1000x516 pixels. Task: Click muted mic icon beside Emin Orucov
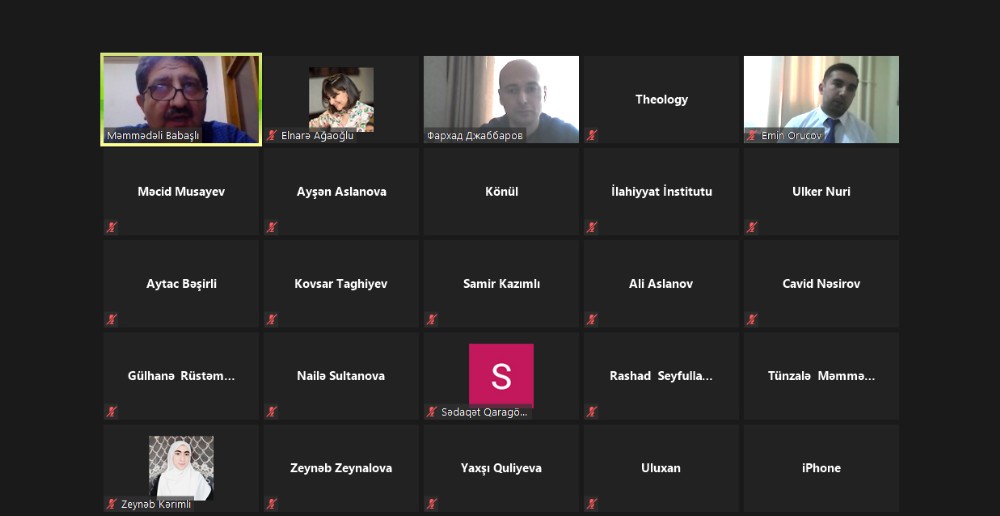[753, 135]
